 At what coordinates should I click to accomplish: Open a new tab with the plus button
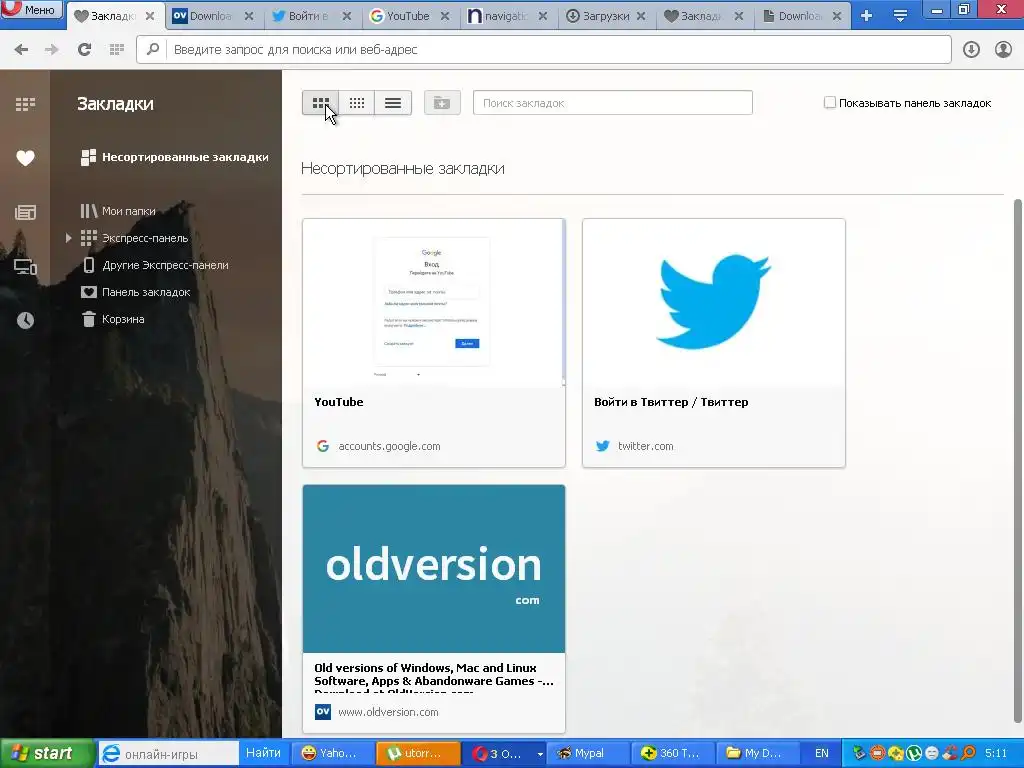(x=867, y=16)
